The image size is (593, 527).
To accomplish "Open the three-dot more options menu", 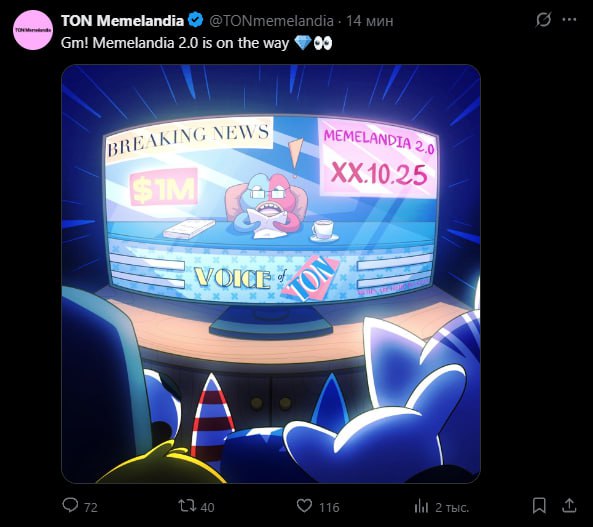I will 570,19.
